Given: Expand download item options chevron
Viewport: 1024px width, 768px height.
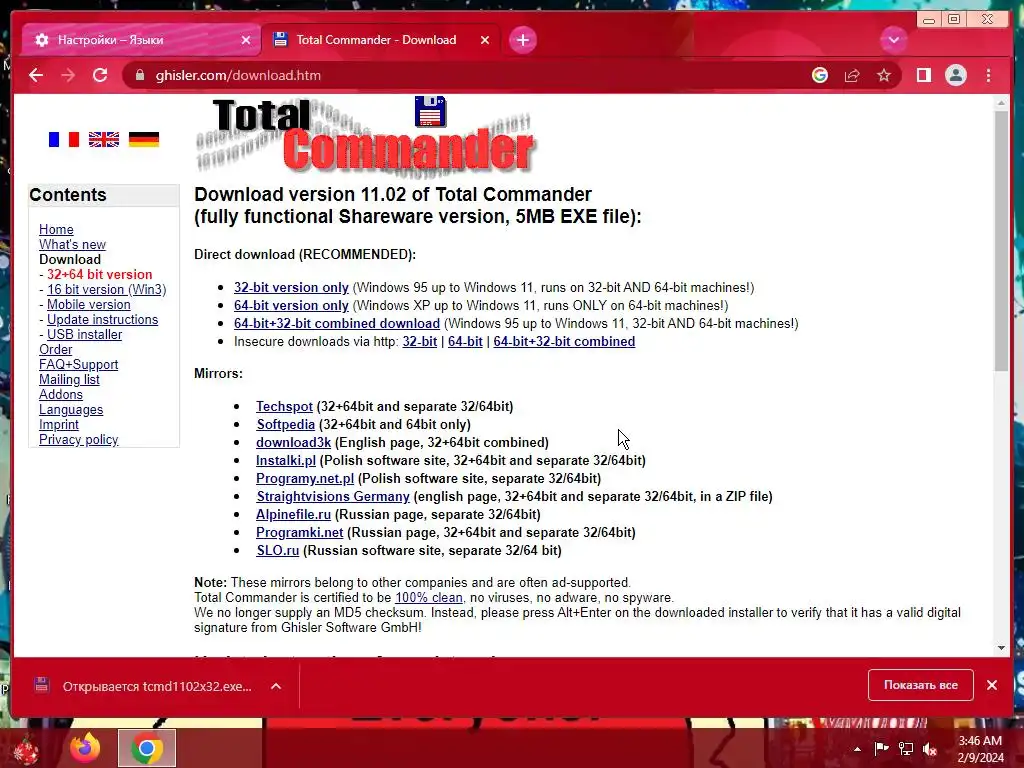Looking at the screenshot, I should click(x=276, y=686).
